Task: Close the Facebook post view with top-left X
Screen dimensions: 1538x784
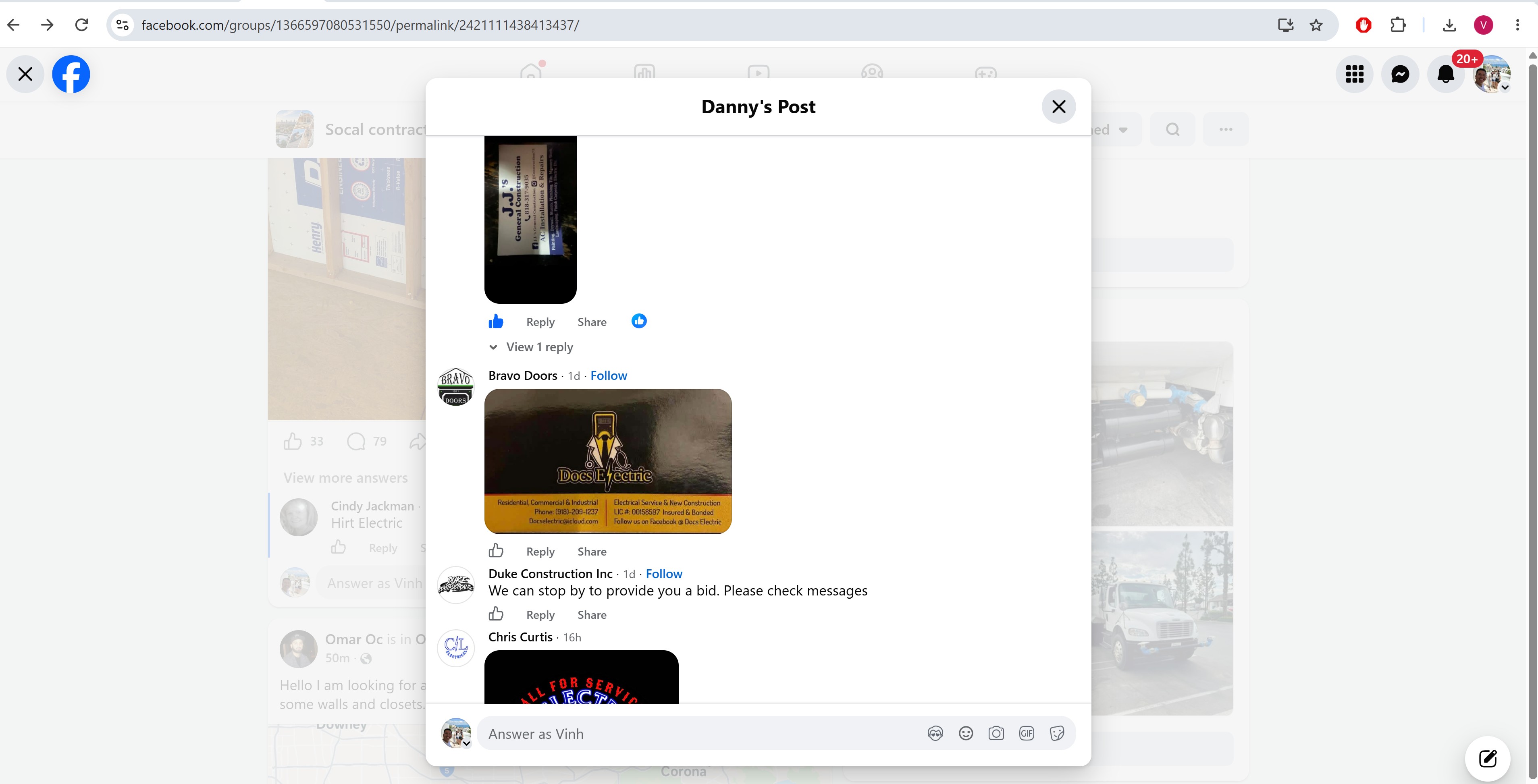Action: [25, 74]
